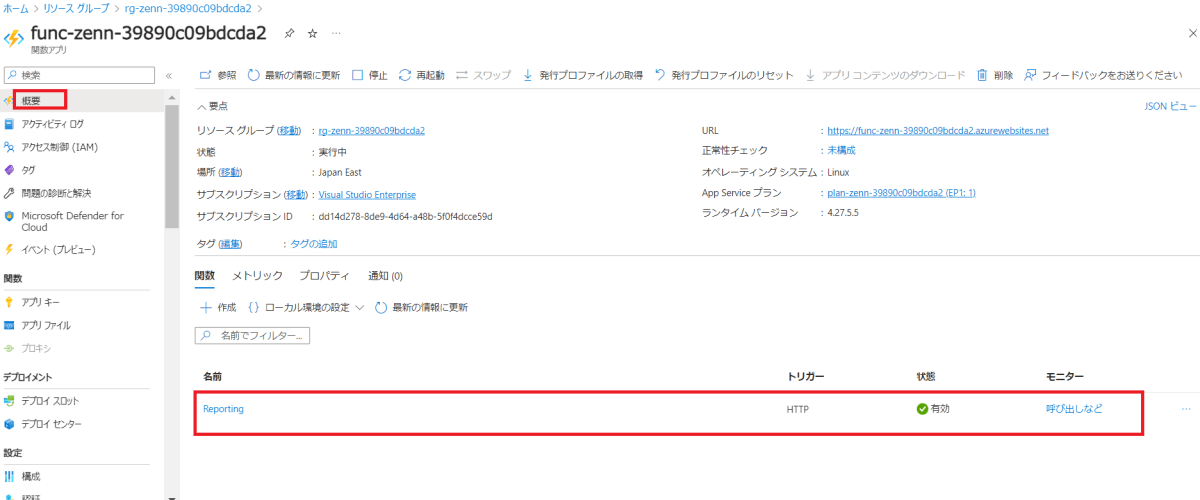Open アプリ ファイル in sidebar
The image size is (1200, 500).
[x=46, y=325]
